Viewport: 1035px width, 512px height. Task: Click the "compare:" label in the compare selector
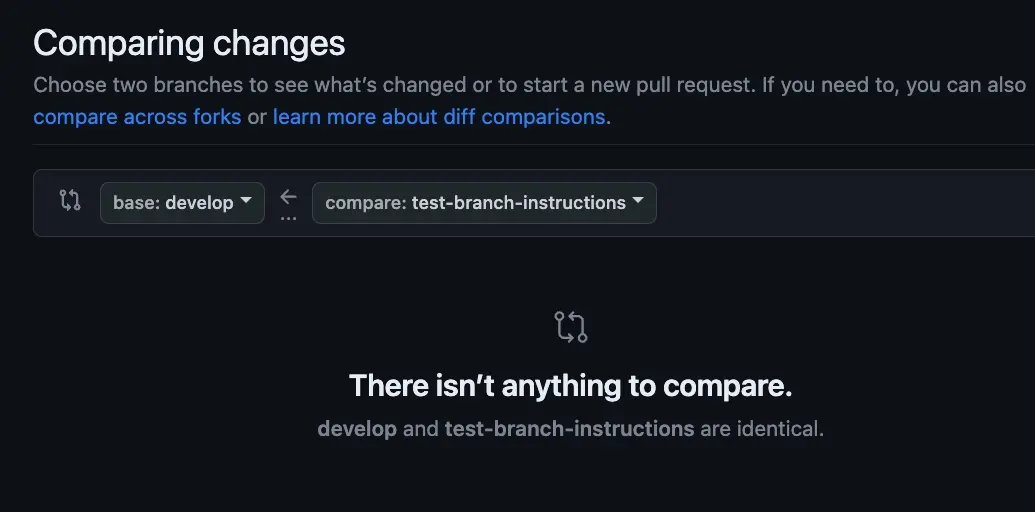tap(366, 203)
